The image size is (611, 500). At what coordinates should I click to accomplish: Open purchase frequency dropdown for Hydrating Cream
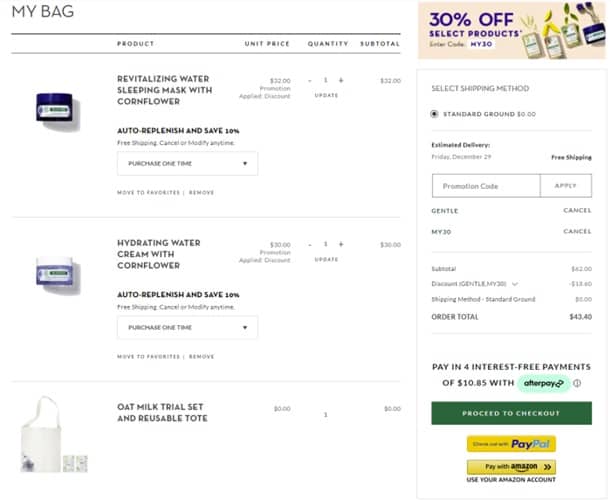pyautogui.click(x=187, y=327)
